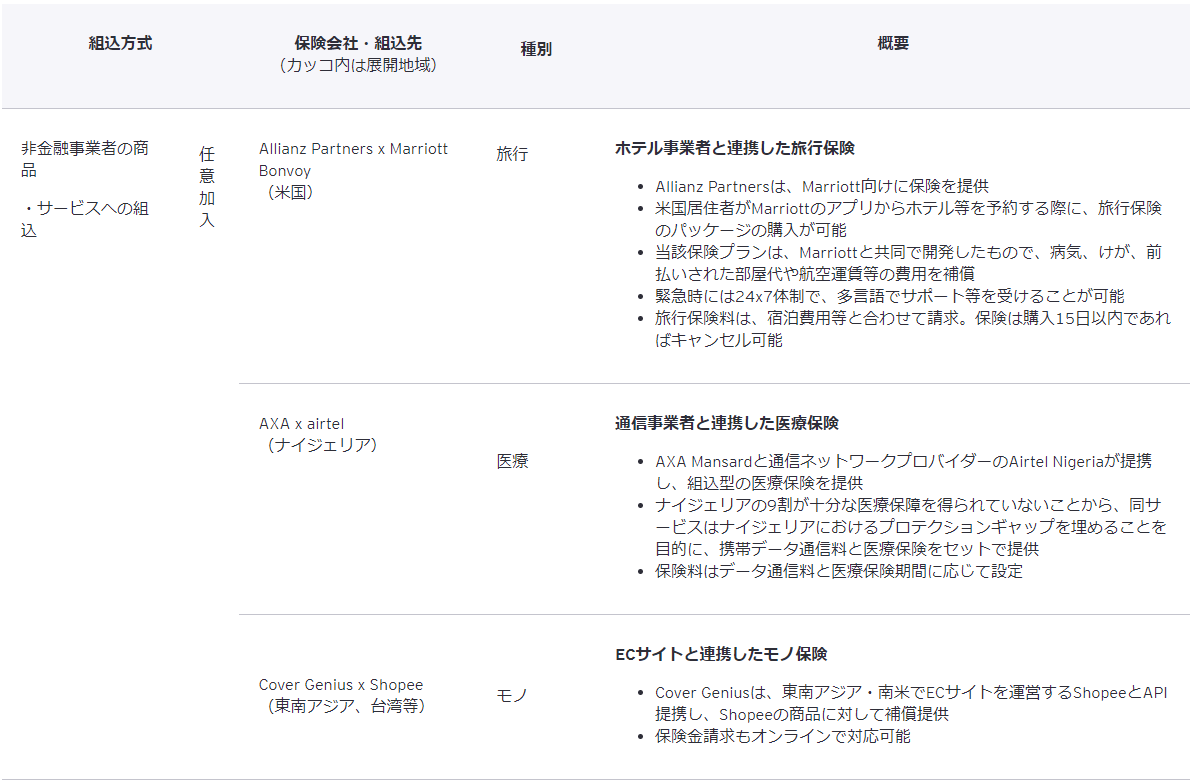1193x783 pixels.
Task: Click the bullet about 24x7 multilingual support
Action: [x=889, y=296]
